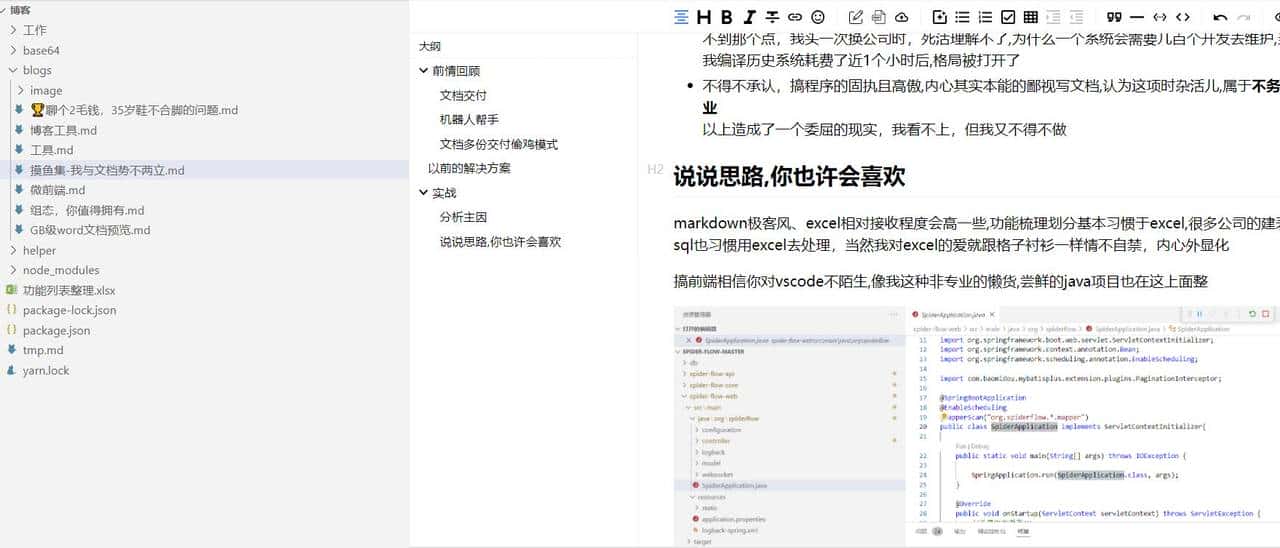Insert a code block with the angle brackets icon
This screenshot has width=1280, height=548.
tap(1183, 17)
